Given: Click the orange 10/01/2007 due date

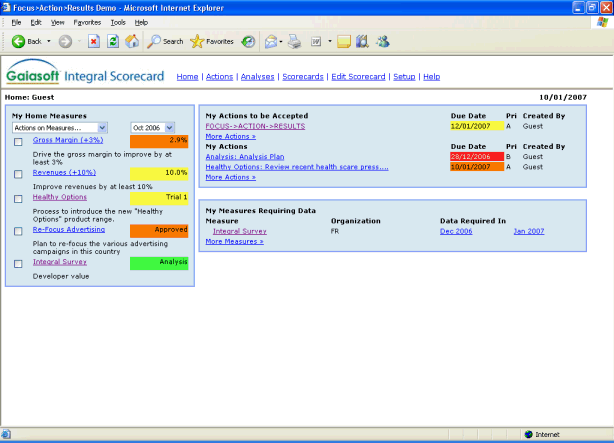Looking at the screenshot, I should [x=477, y=167].
